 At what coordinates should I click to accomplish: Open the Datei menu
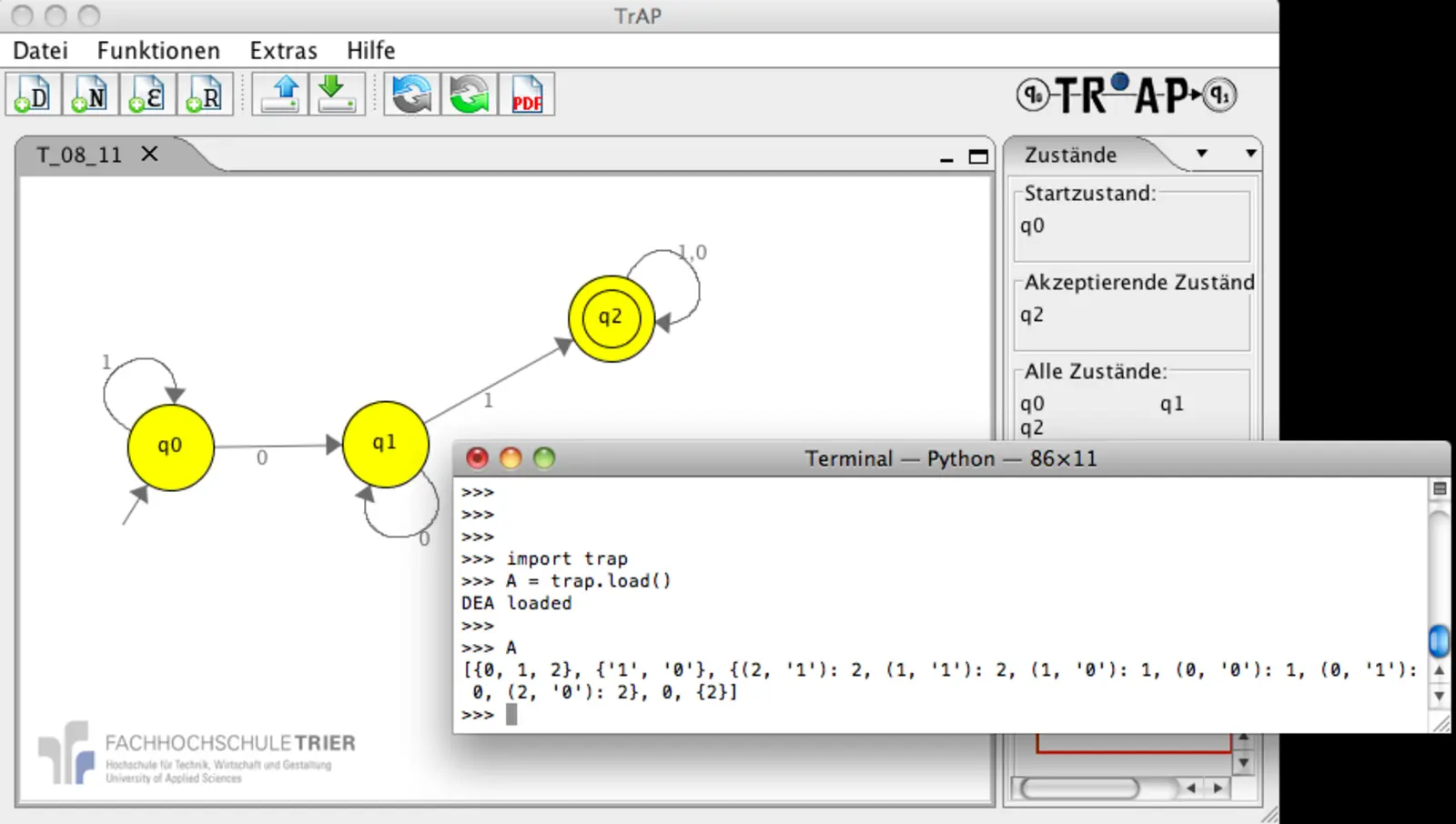click(x=40, y=51)
